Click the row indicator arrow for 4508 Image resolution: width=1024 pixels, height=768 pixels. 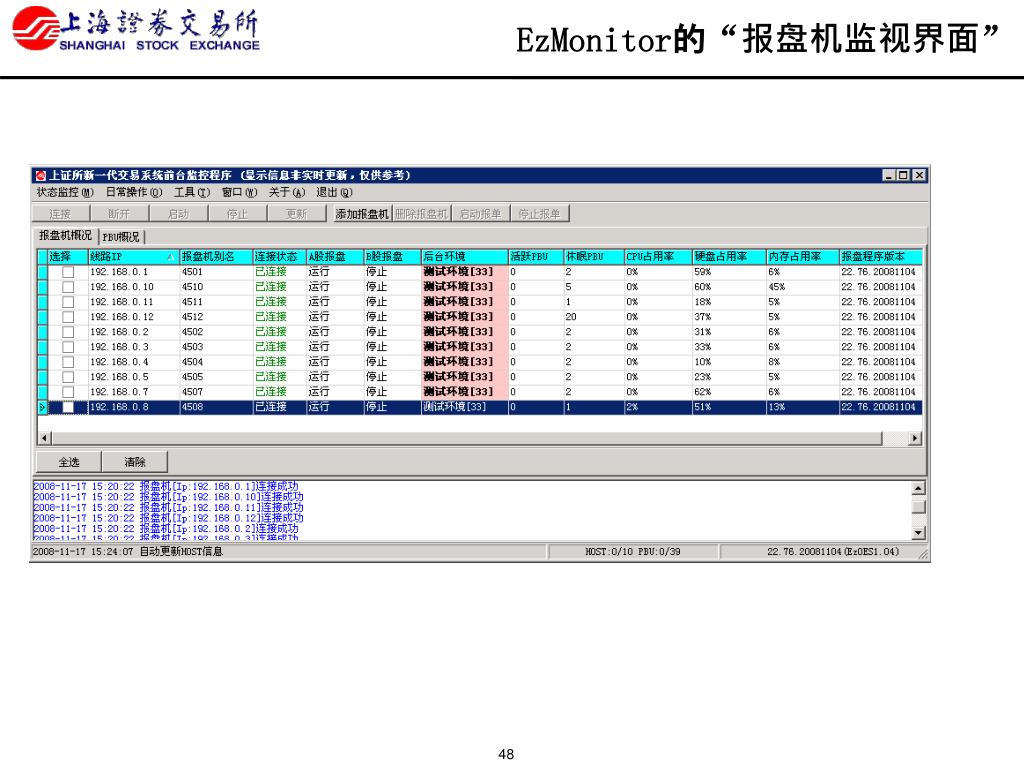click(43, 408)
